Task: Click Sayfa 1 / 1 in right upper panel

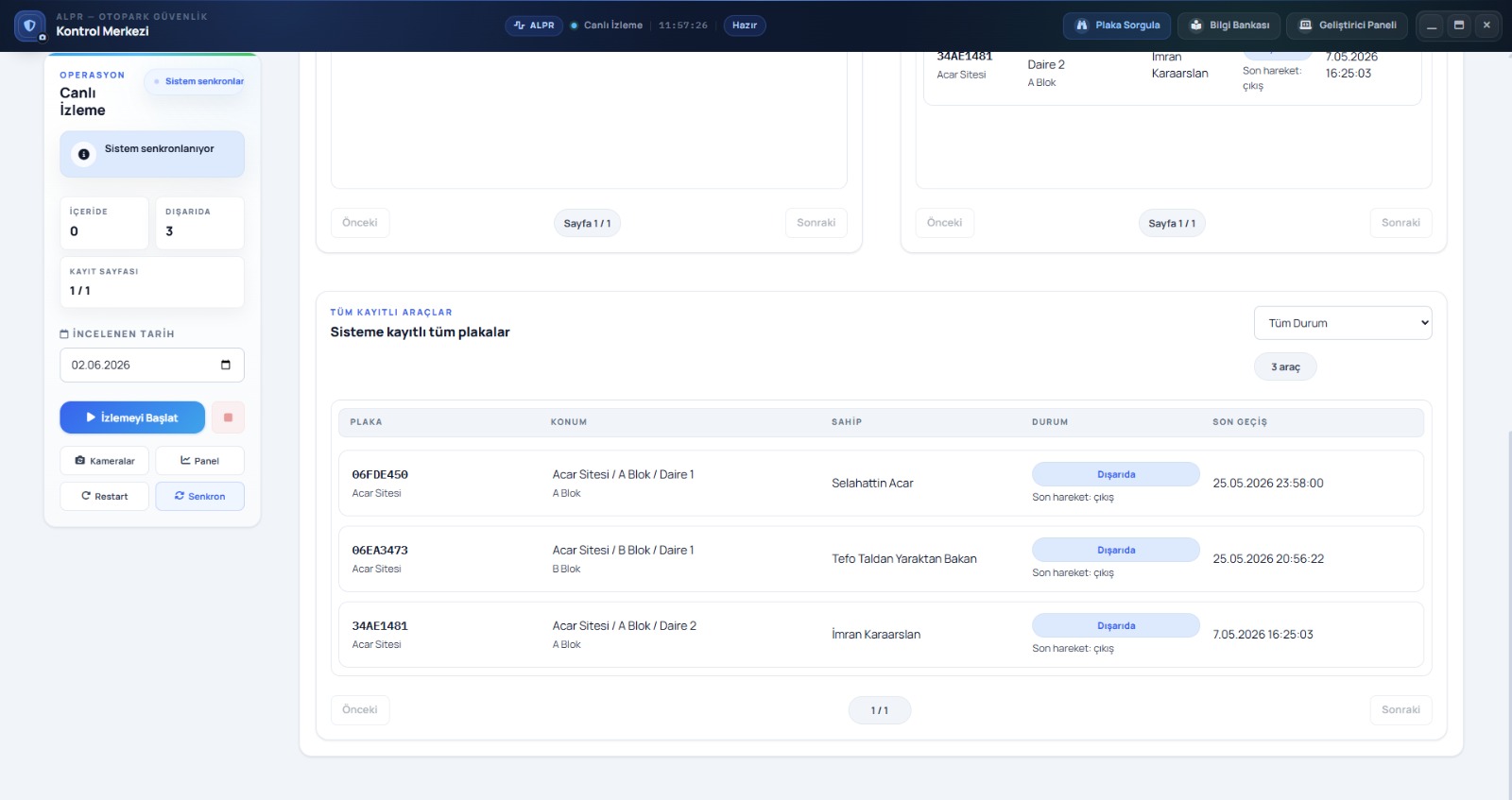Action: click(1172, 223)
